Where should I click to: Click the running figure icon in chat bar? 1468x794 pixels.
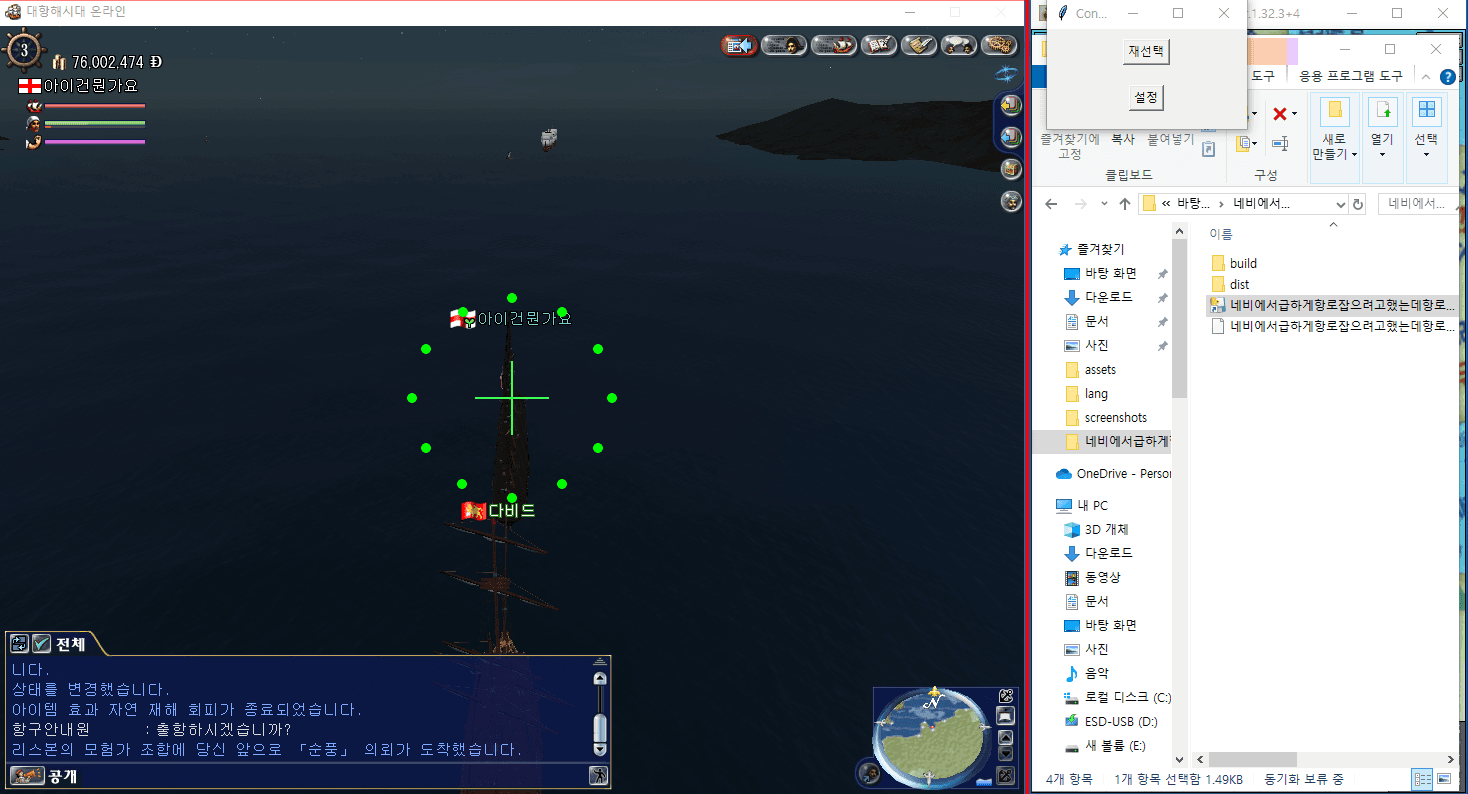coord(598,775)
